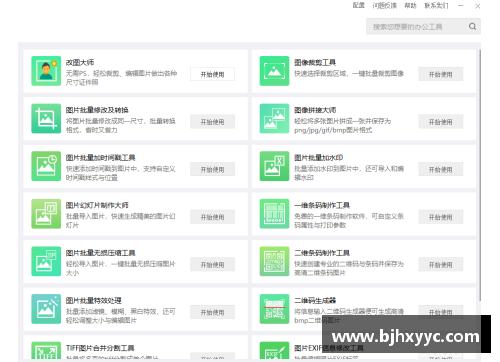Select the 图片批量加时间戳工具 title
Screen dimensions: 500x362
click(100, 158)
